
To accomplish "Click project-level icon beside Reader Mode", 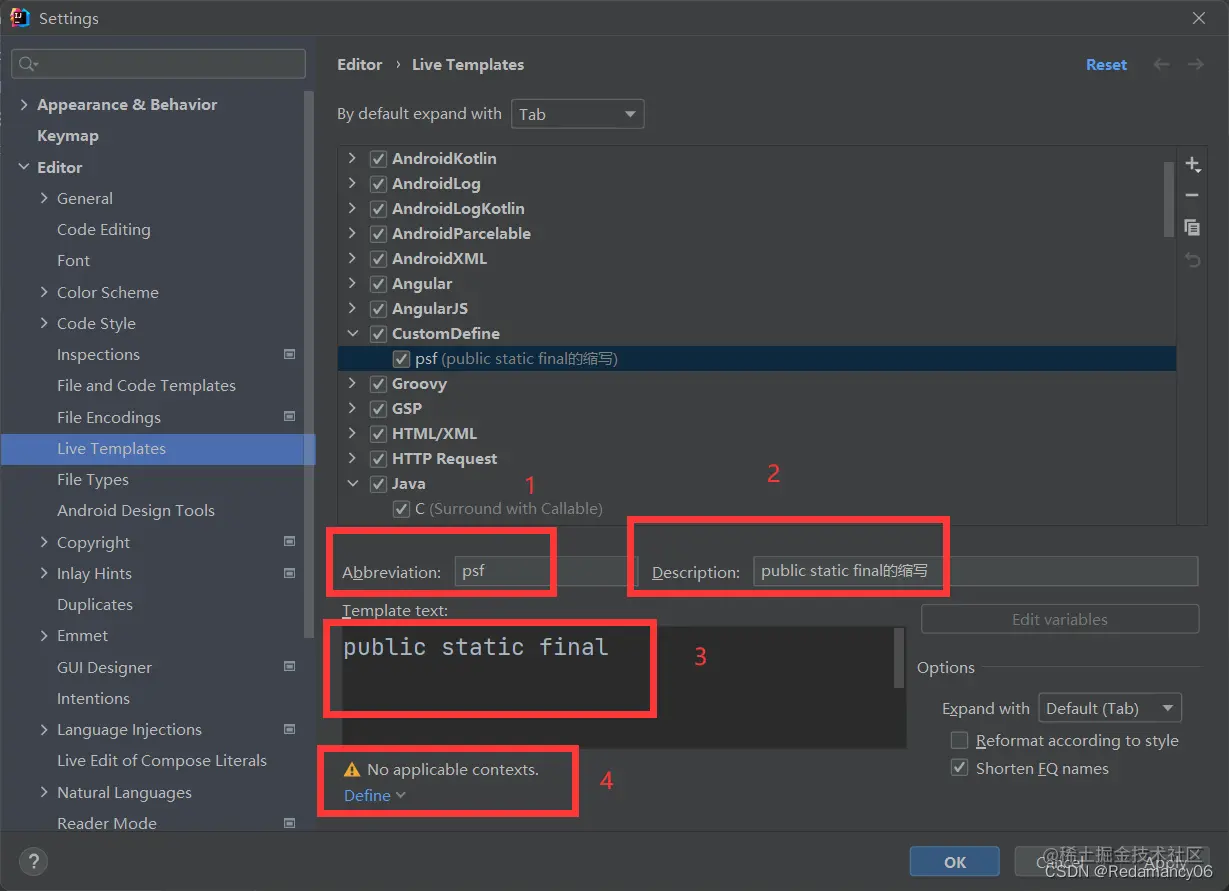I will 290,823.
